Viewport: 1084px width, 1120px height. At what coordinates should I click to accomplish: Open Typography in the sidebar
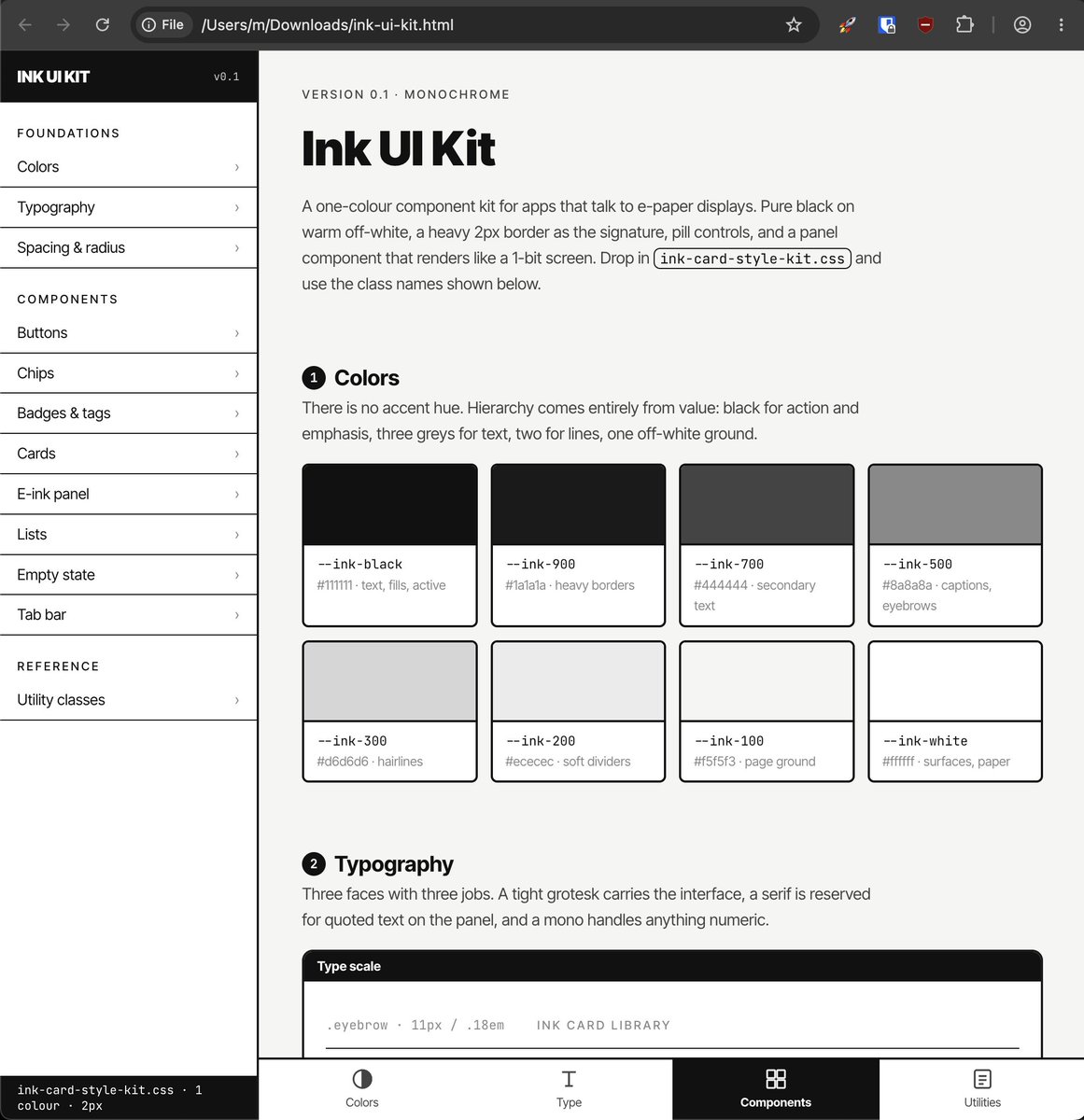pyautogui.click(x=128, y=207)
